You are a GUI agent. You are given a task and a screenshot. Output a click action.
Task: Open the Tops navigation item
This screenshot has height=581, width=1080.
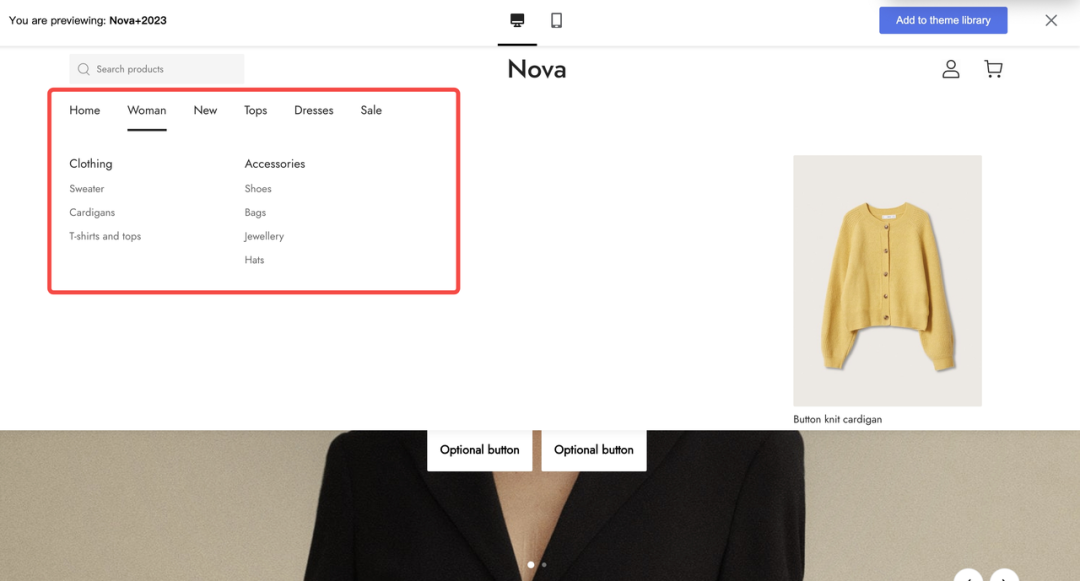(256, 110)
